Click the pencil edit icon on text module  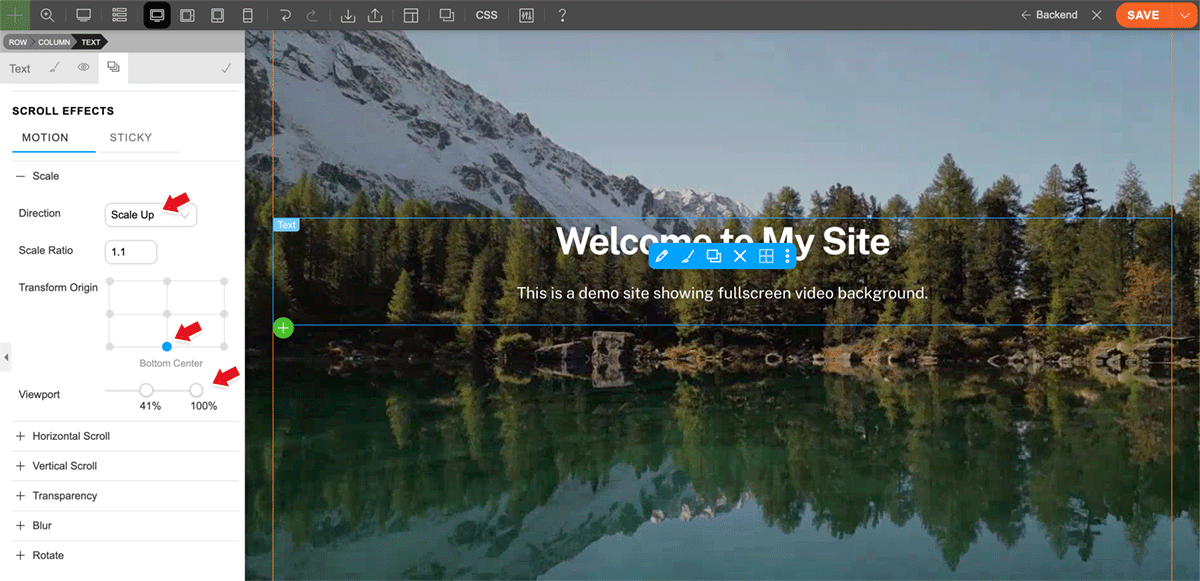[x=662, y=257]
